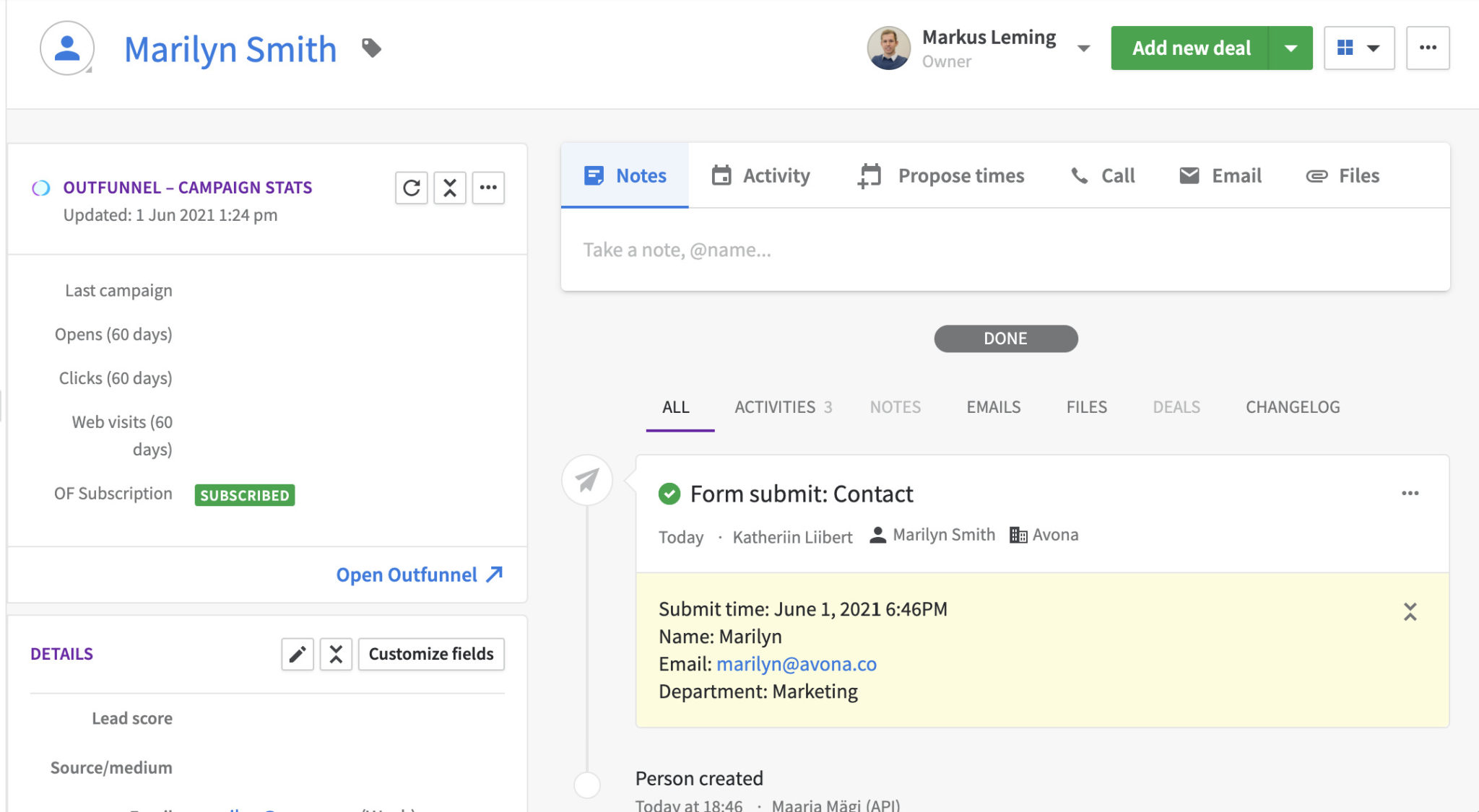This screenshot has width=1479, height=812.
Task: Collapse the Form submit details box
Action: click(x=1410, y=612)
